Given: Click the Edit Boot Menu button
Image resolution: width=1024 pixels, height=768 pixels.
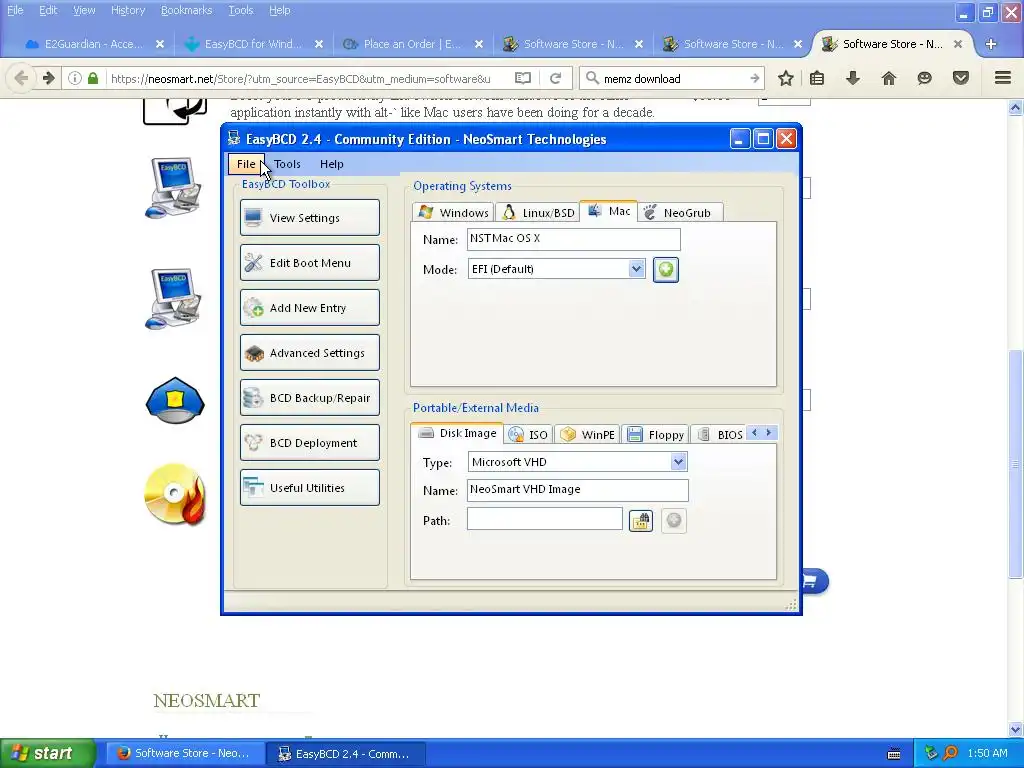Looking at the screenshot, I should click(310, 263).
